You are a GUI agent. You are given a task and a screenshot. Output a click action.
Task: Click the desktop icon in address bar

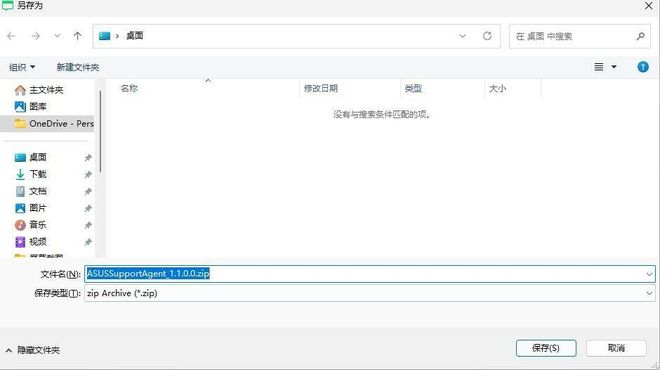coord(104,36)
